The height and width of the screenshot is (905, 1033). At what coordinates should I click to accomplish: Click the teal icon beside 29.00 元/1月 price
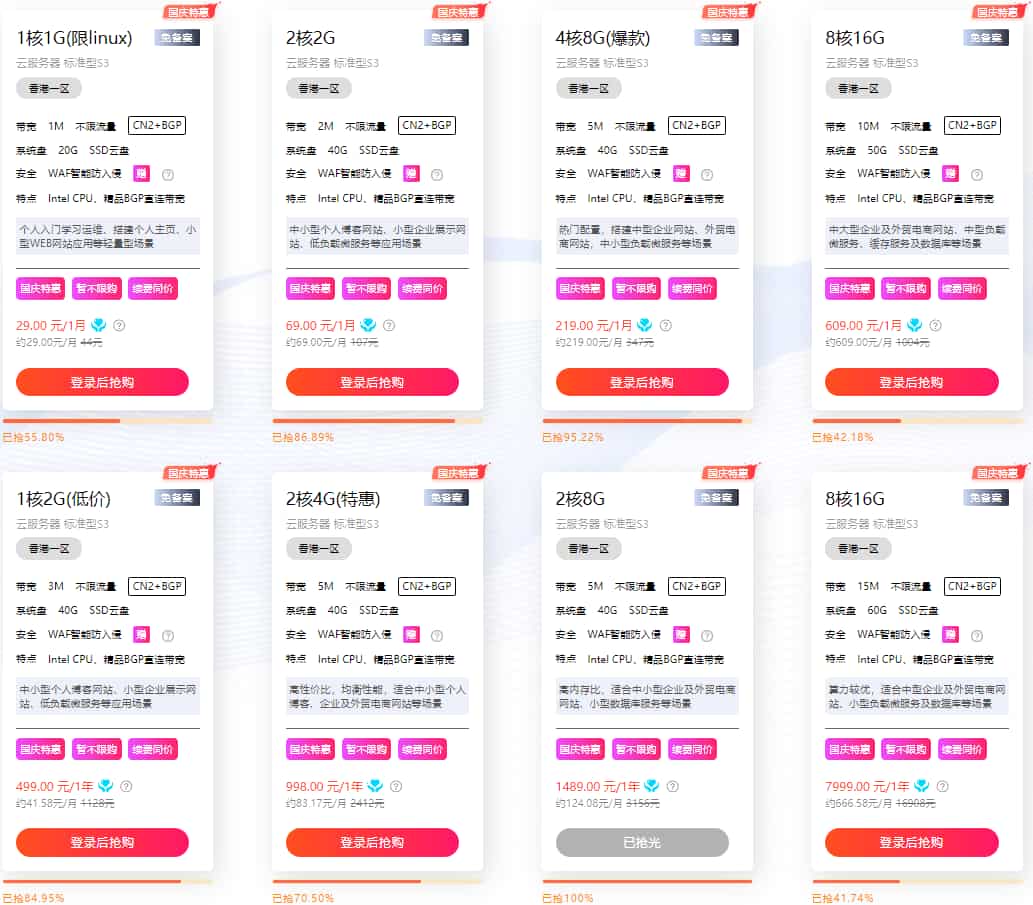pyautogui.click(x=98, y=325)
